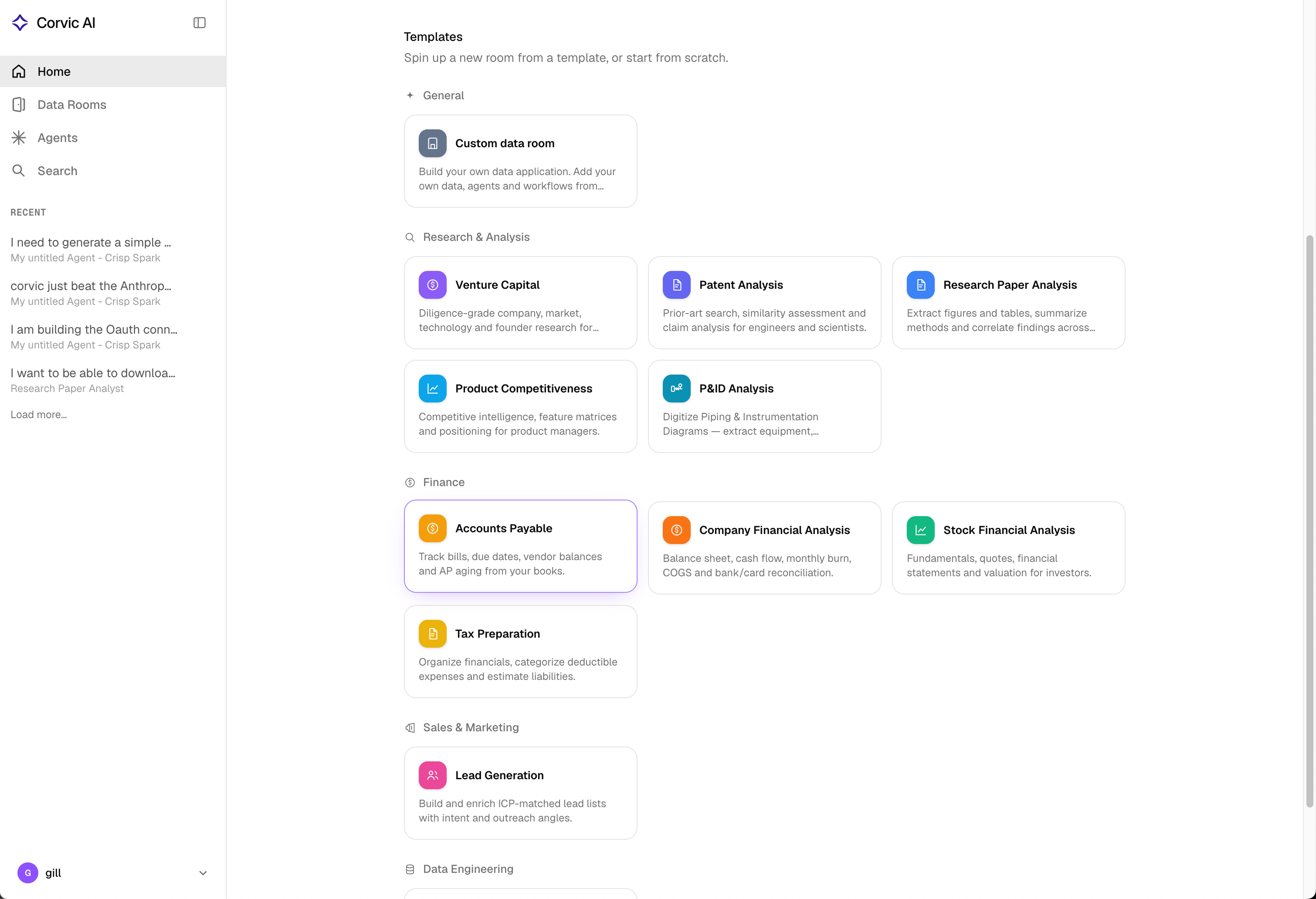Click the Home house icon
1316x899 pixels.
click(x=19, y=71)
